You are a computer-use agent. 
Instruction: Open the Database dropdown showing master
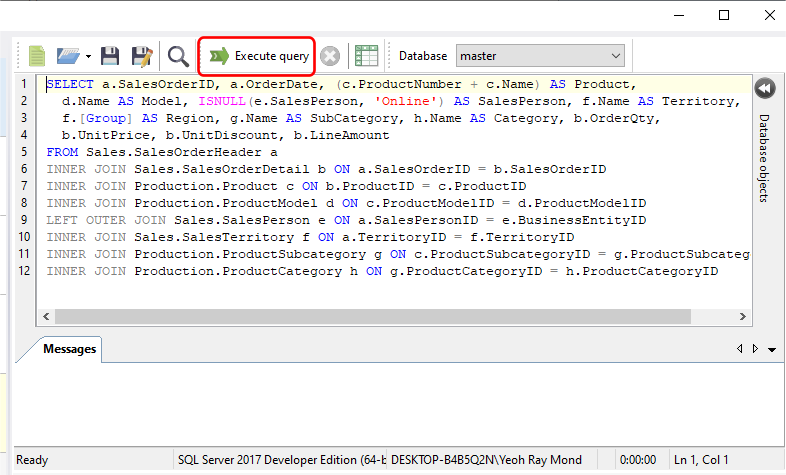540,56
